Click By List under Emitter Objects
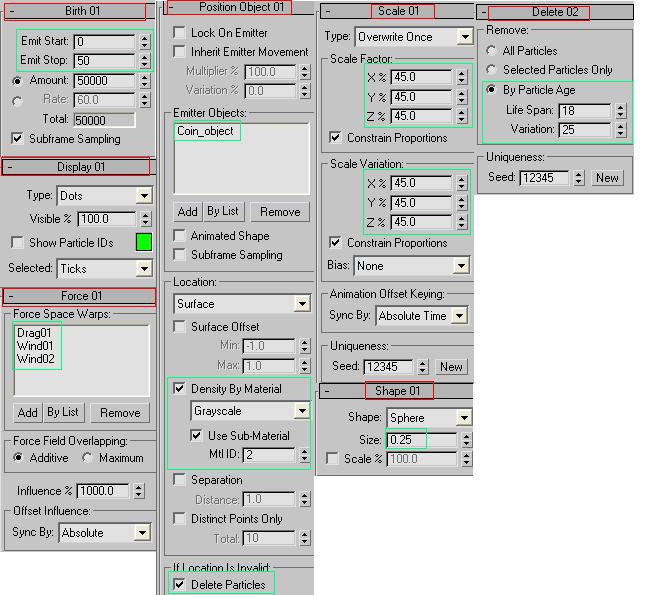The height and width of the screenshot is (595, 650). pos(223,212)
